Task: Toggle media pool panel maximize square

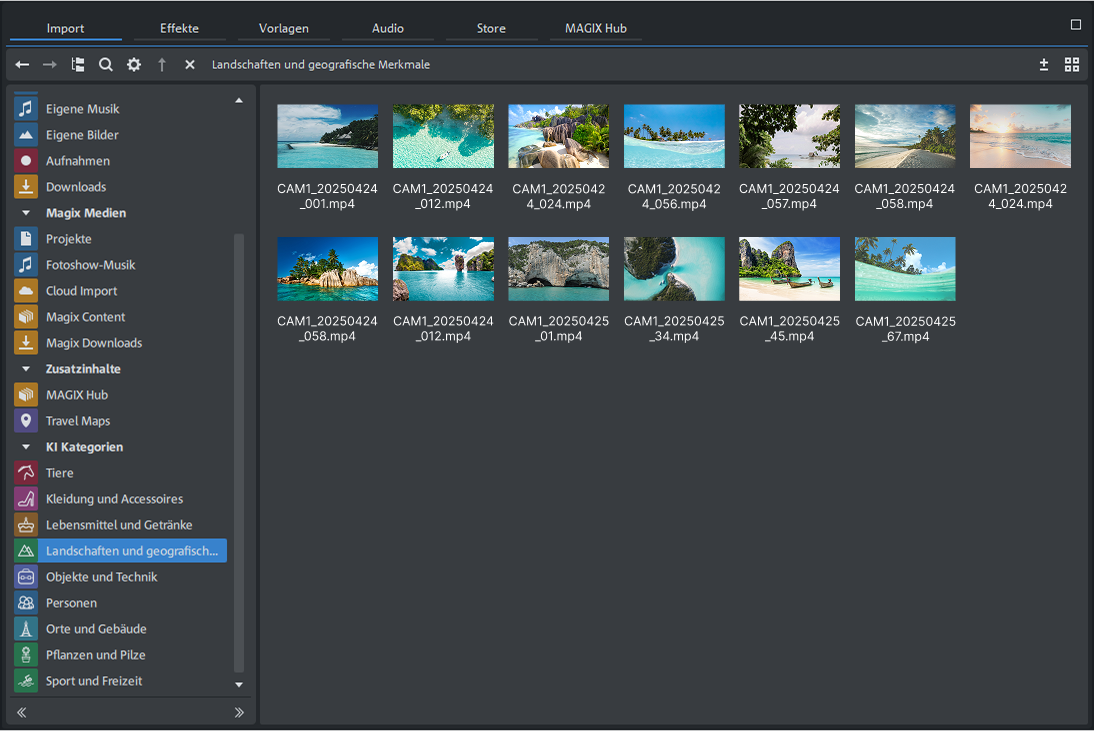Action: 1076,25
